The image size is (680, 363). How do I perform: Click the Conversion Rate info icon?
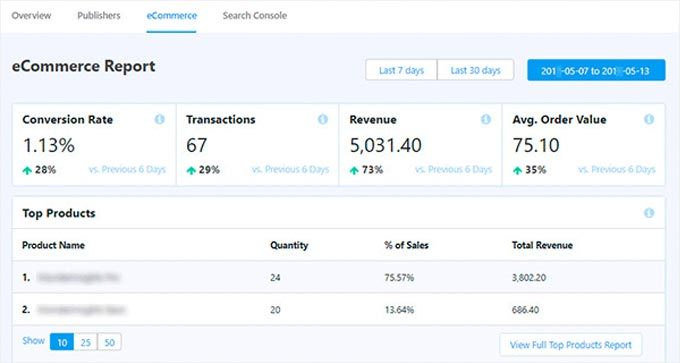(160, 119)
